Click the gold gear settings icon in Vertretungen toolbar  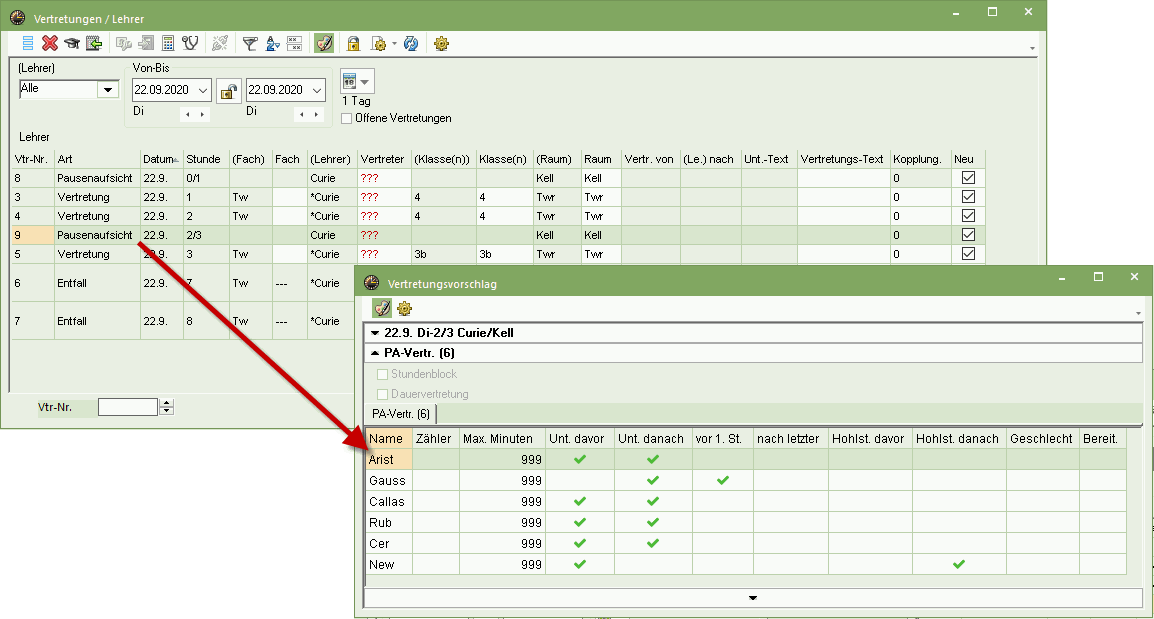tap(442, 43)
